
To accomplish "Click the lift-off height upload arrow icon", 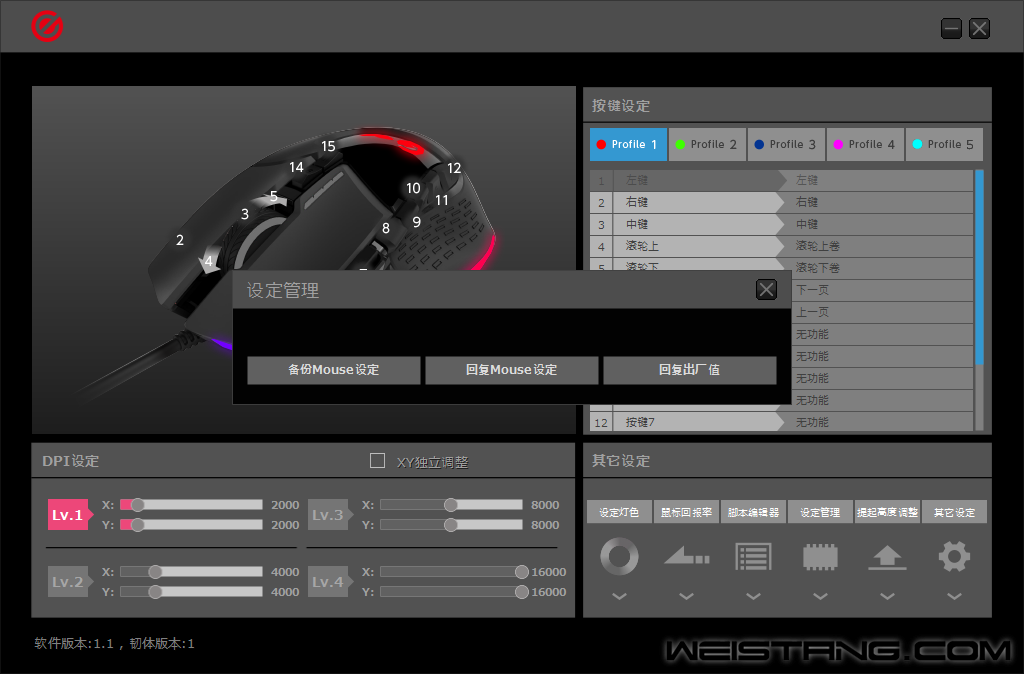I will [888, 558].
